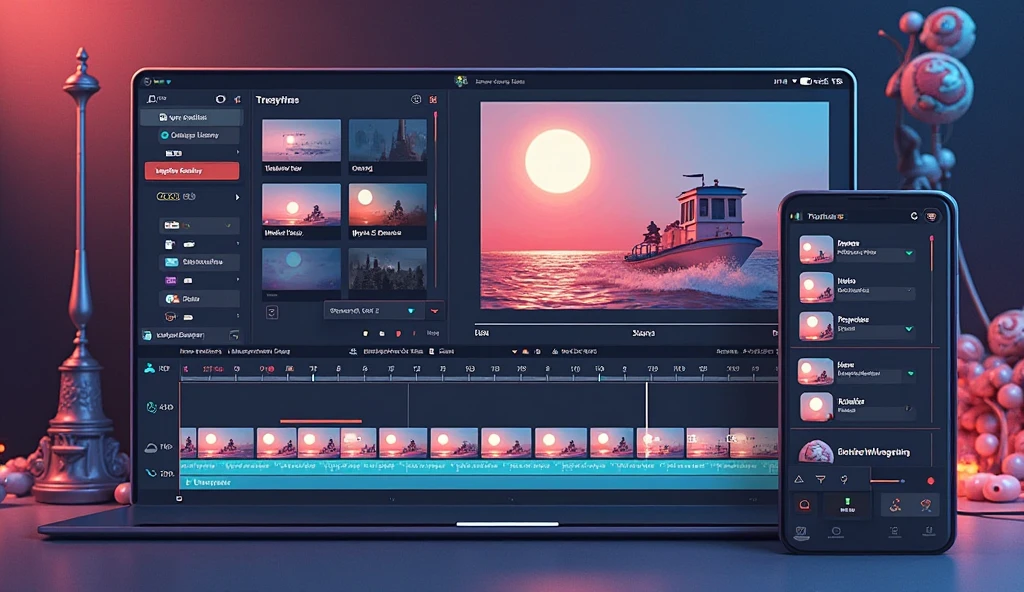Click the clock icon in the media panel header
The image size is (1024, 592).
point(416,99)
